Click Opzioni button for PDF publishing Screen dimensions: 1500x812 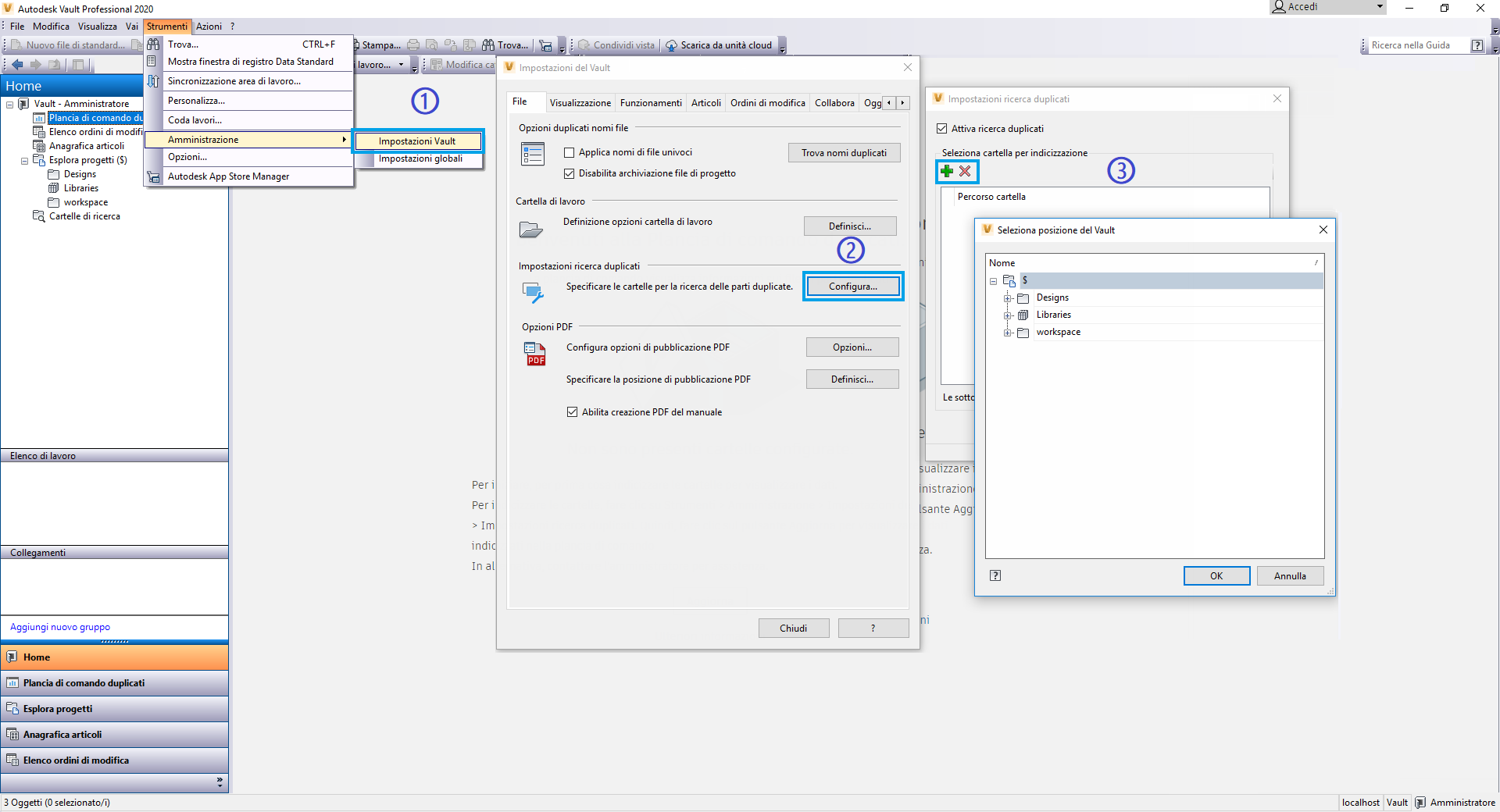click(x=852, y=347)
